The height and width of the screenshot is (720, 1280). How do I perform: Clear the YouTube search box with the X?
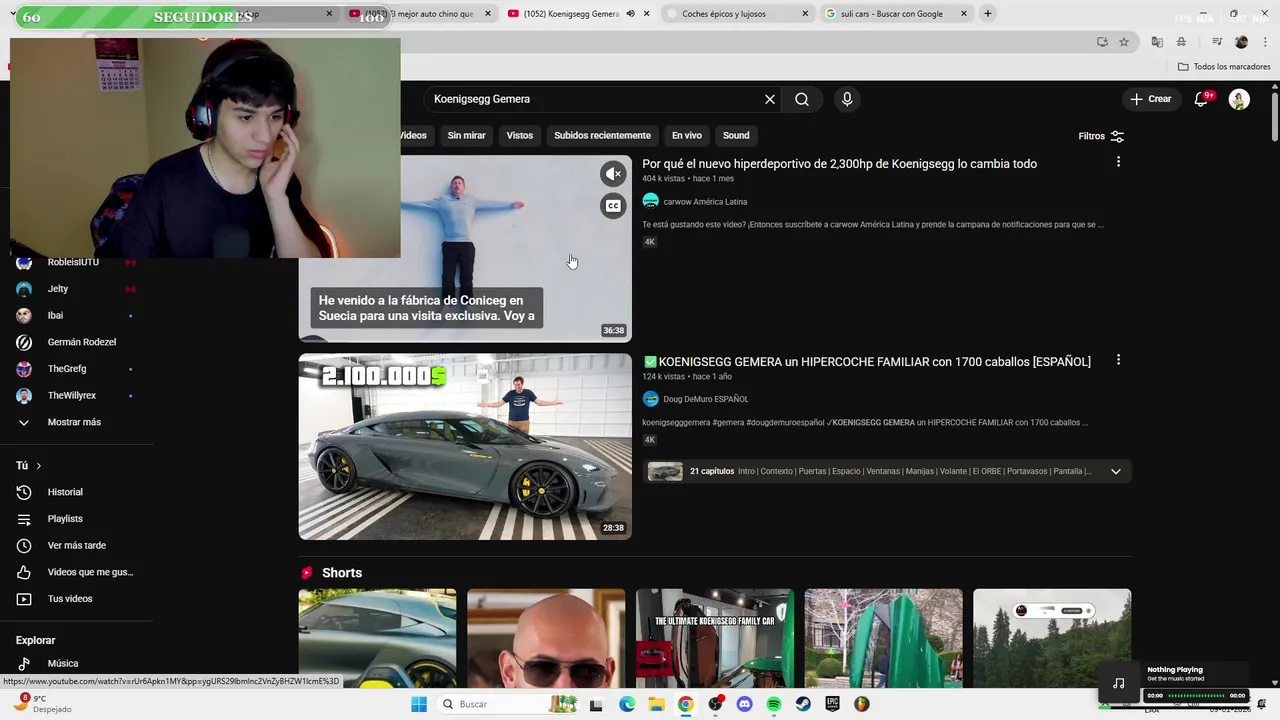point(770,99)
